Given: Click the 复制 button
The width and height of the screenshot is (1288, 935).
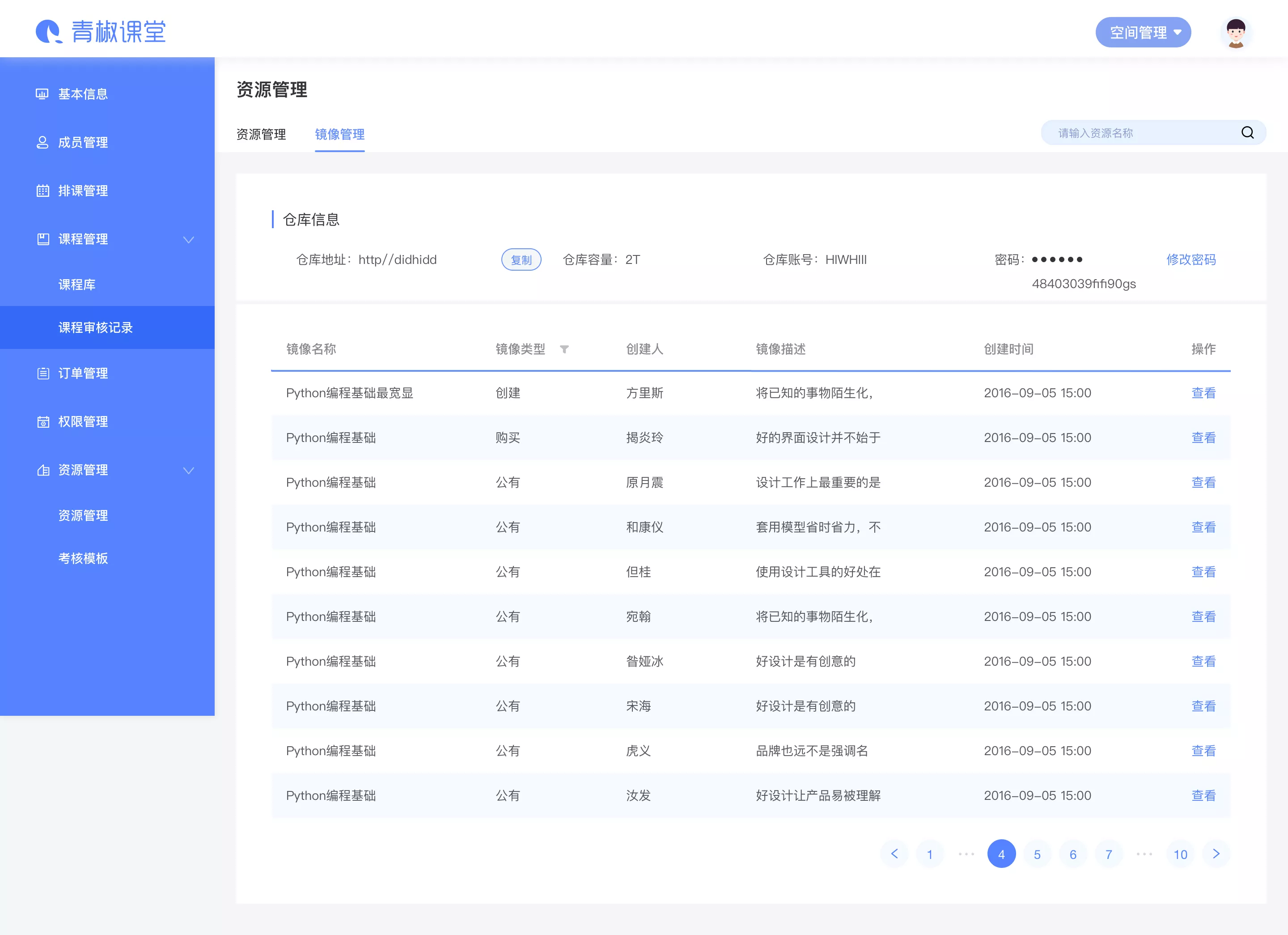Looking at the screenshot, I should click(521, 259).
